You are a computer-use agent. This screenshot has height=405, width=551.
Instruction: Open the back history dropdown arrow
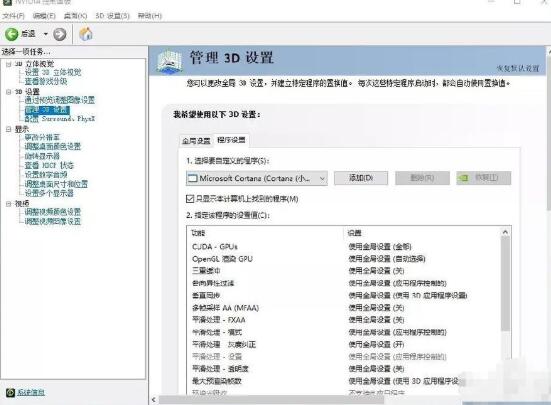pos(46,34)
